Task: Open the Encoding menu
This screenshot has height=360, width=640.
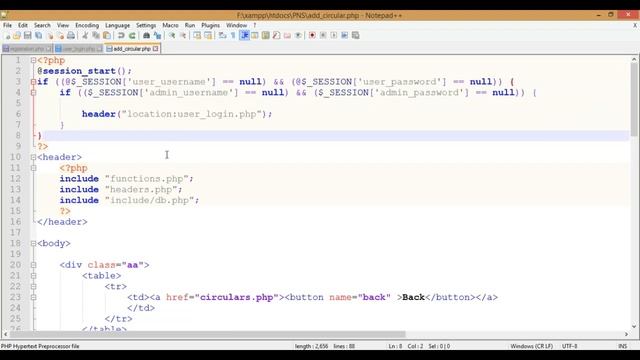Action: [x=87, y=25]
